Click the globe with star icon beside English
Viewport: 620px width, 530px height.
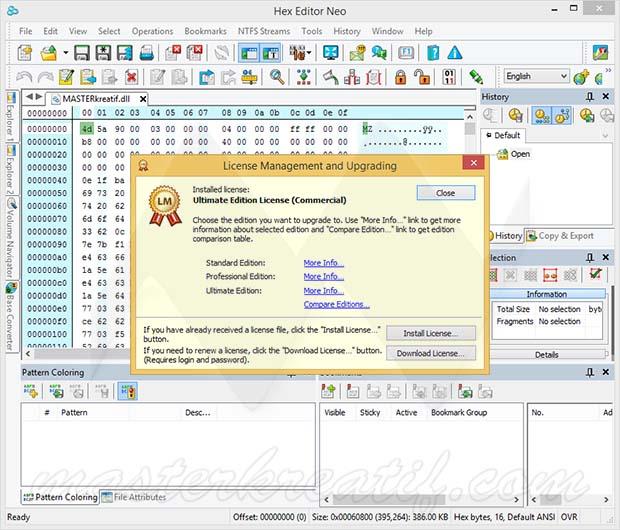[x=581, y=77]
